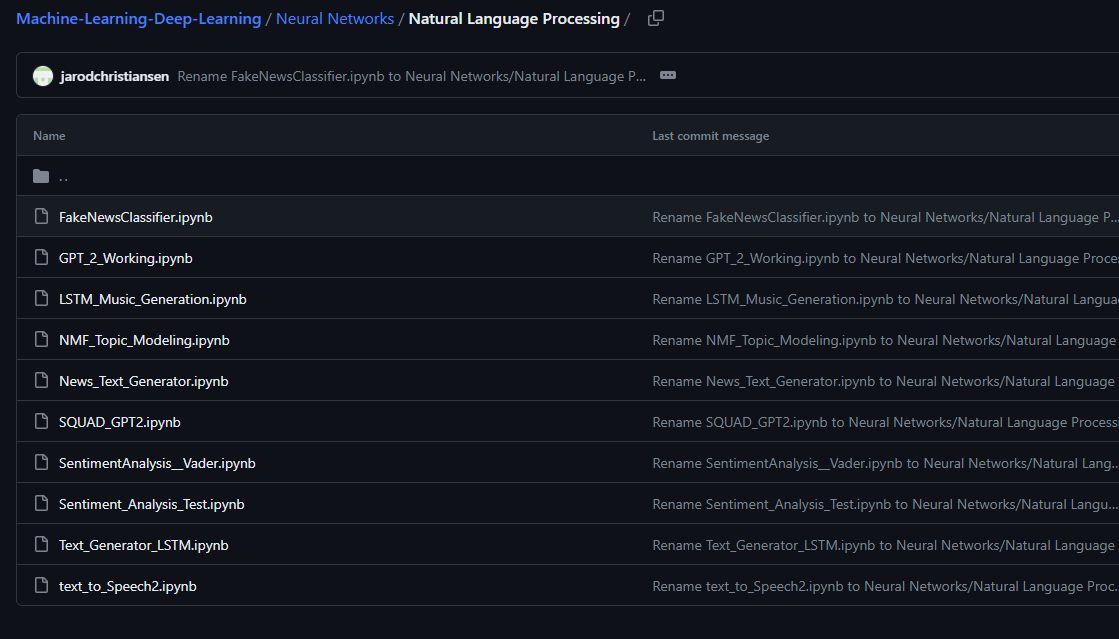Open commit 'Rename News_Text_Generator.ipynb' message
Viewport: 1119px width, 639px height.
(885, 381)
